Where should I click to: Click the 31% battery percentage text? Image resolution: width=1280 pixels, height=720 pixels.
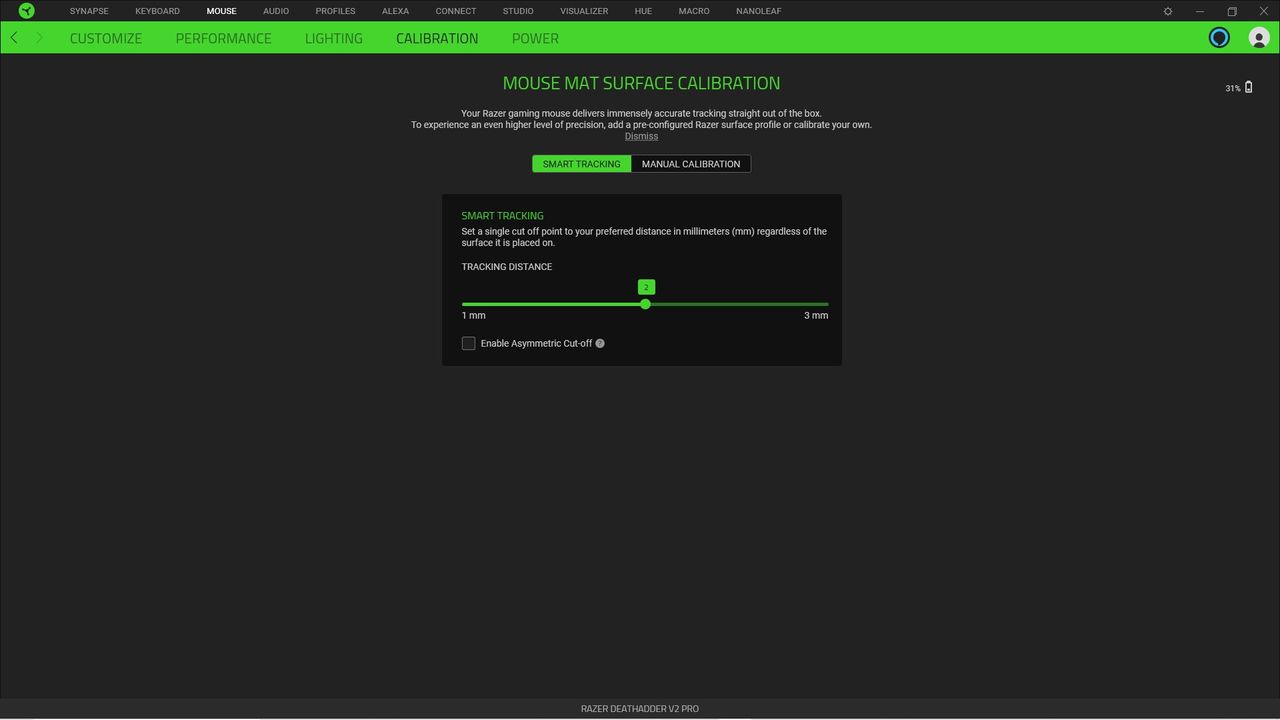pos(1232,89)
